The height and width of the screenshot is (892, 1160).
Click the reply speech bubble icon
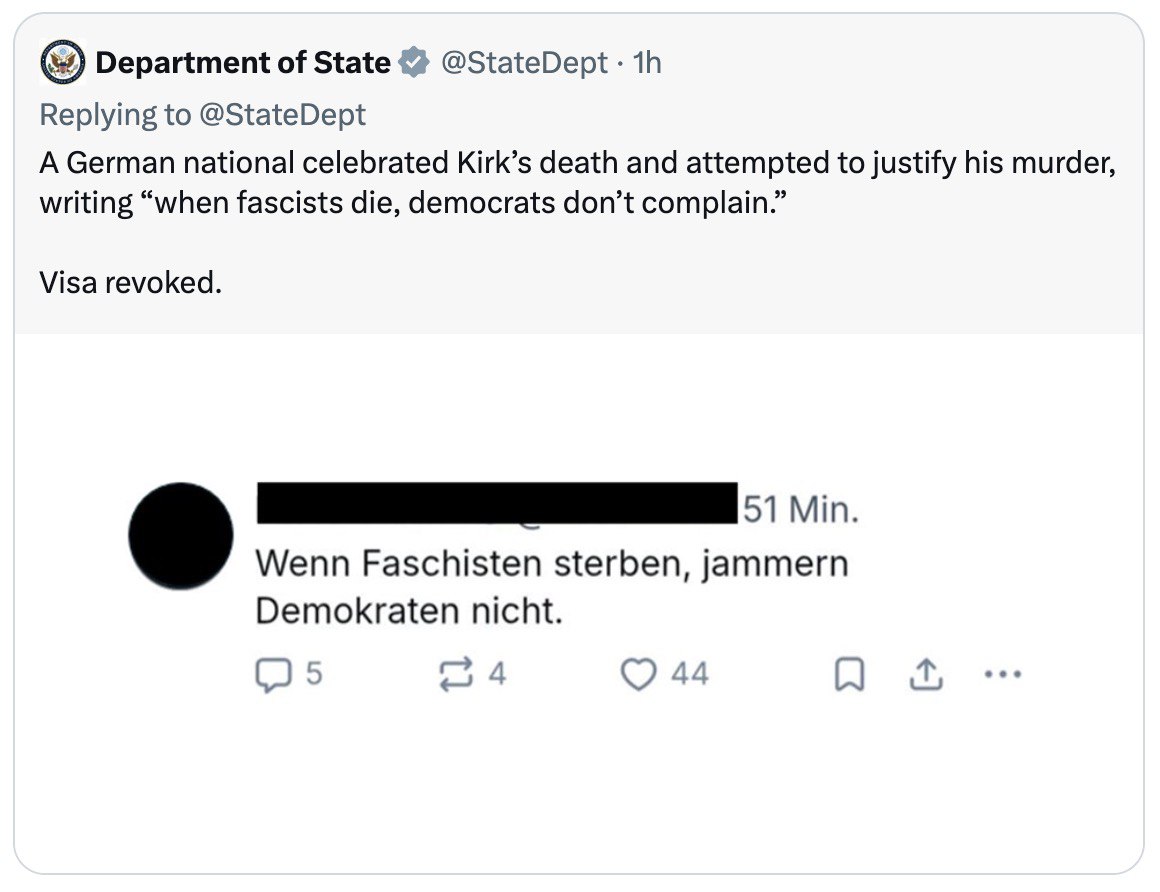pos(272,675)
